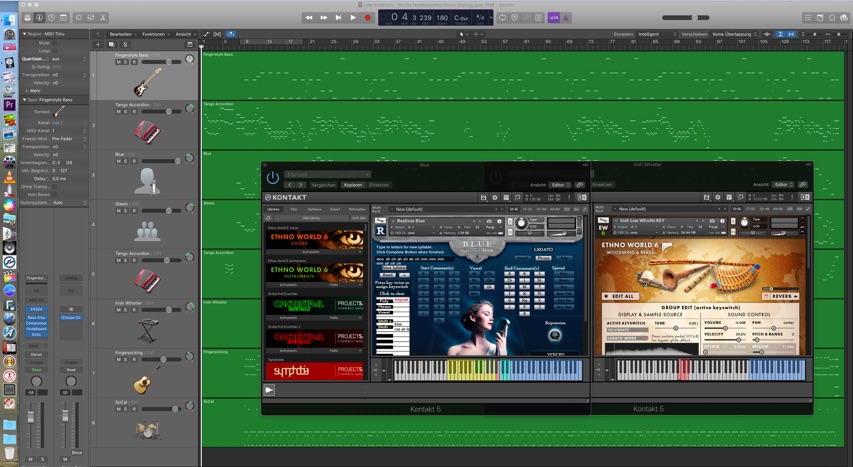Click the SoCal drum kit icon
853x467 pixels.
147,429
